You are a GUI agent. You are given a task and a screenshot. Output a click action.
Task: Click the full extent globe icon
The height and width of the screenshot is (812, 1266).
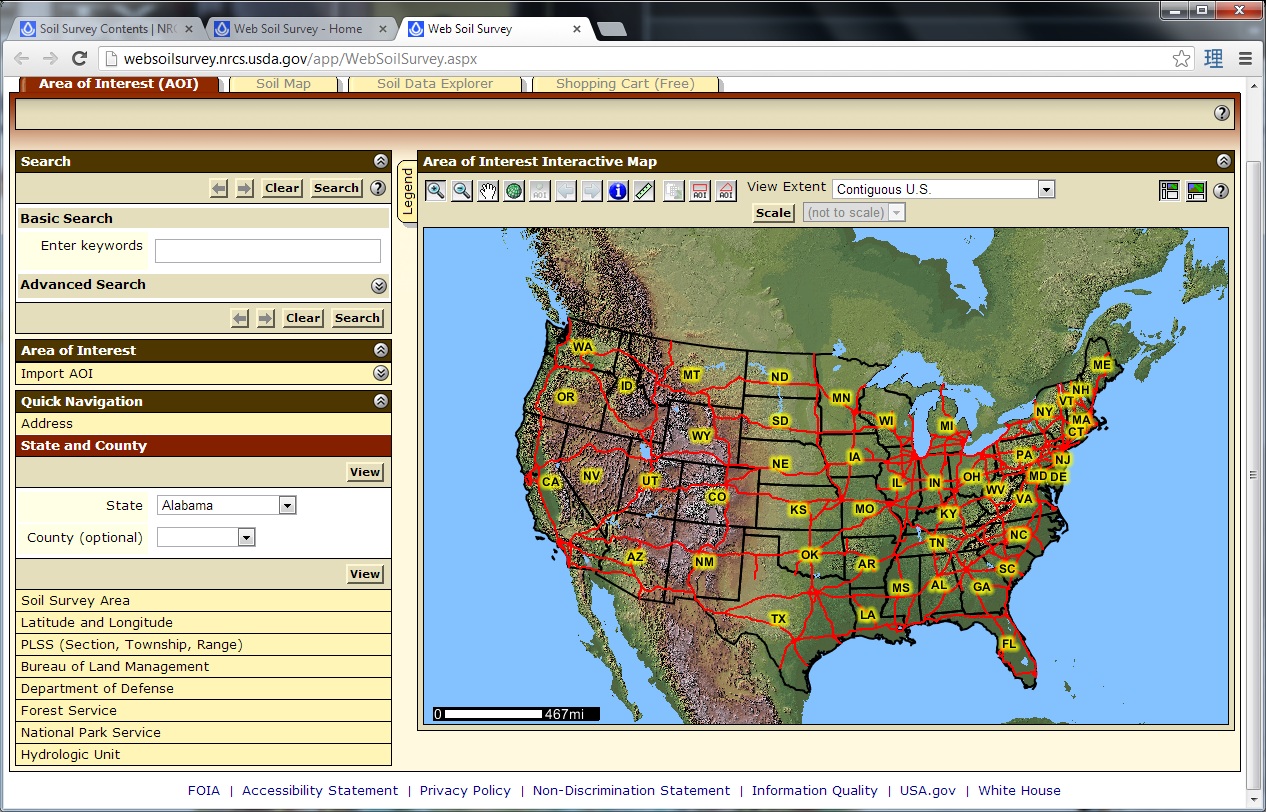(x=514, y=190)
